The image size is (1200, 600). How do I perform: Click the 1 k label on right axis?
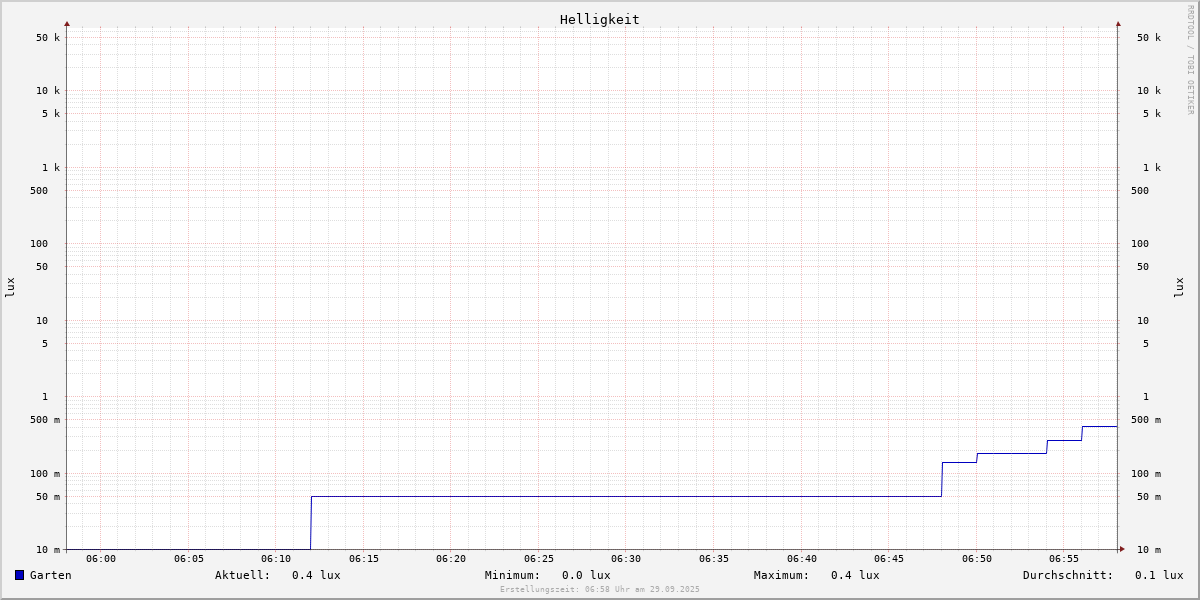[1152, 168]
